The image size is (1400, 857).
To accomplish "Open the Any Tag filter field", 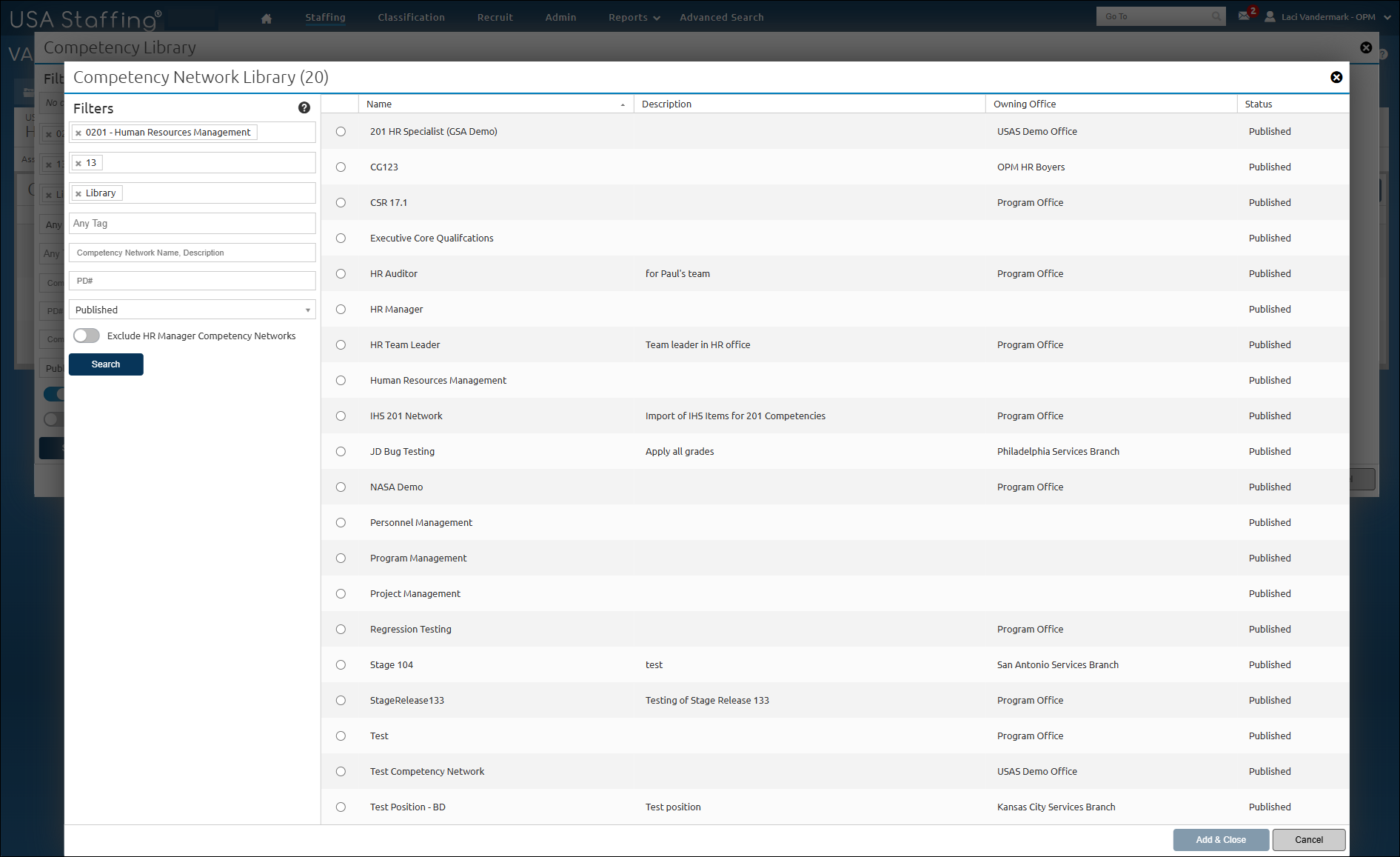I will click(192, 223).
